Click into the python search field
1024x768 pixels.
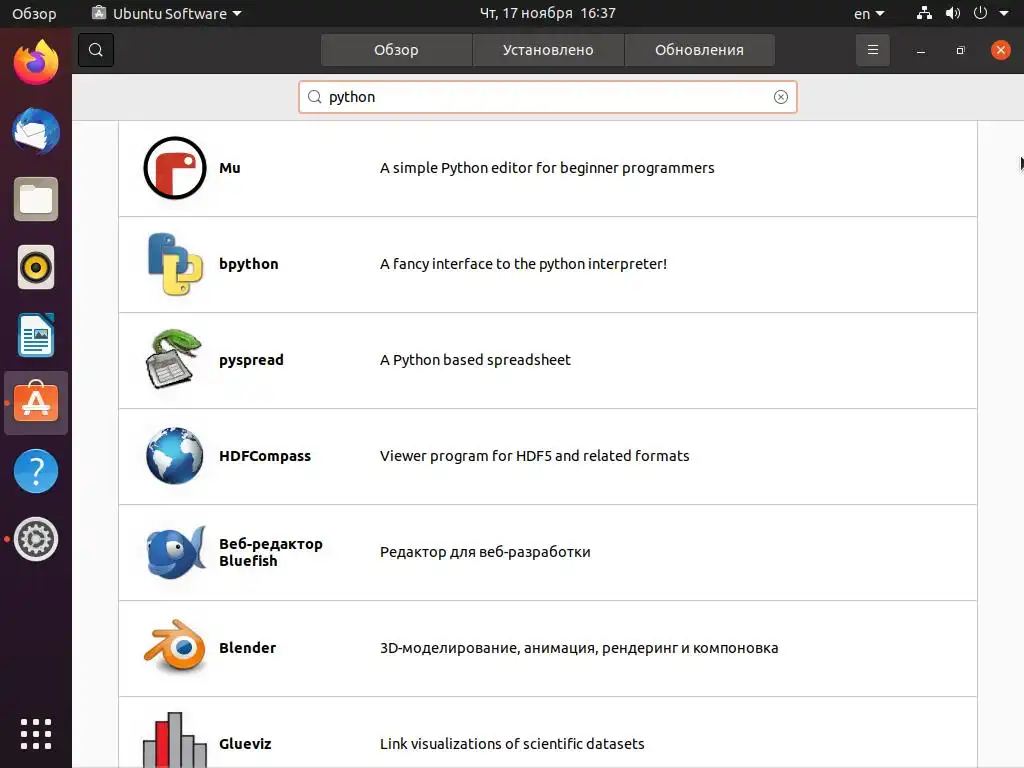pyautogui.click(x=547, y=97)
